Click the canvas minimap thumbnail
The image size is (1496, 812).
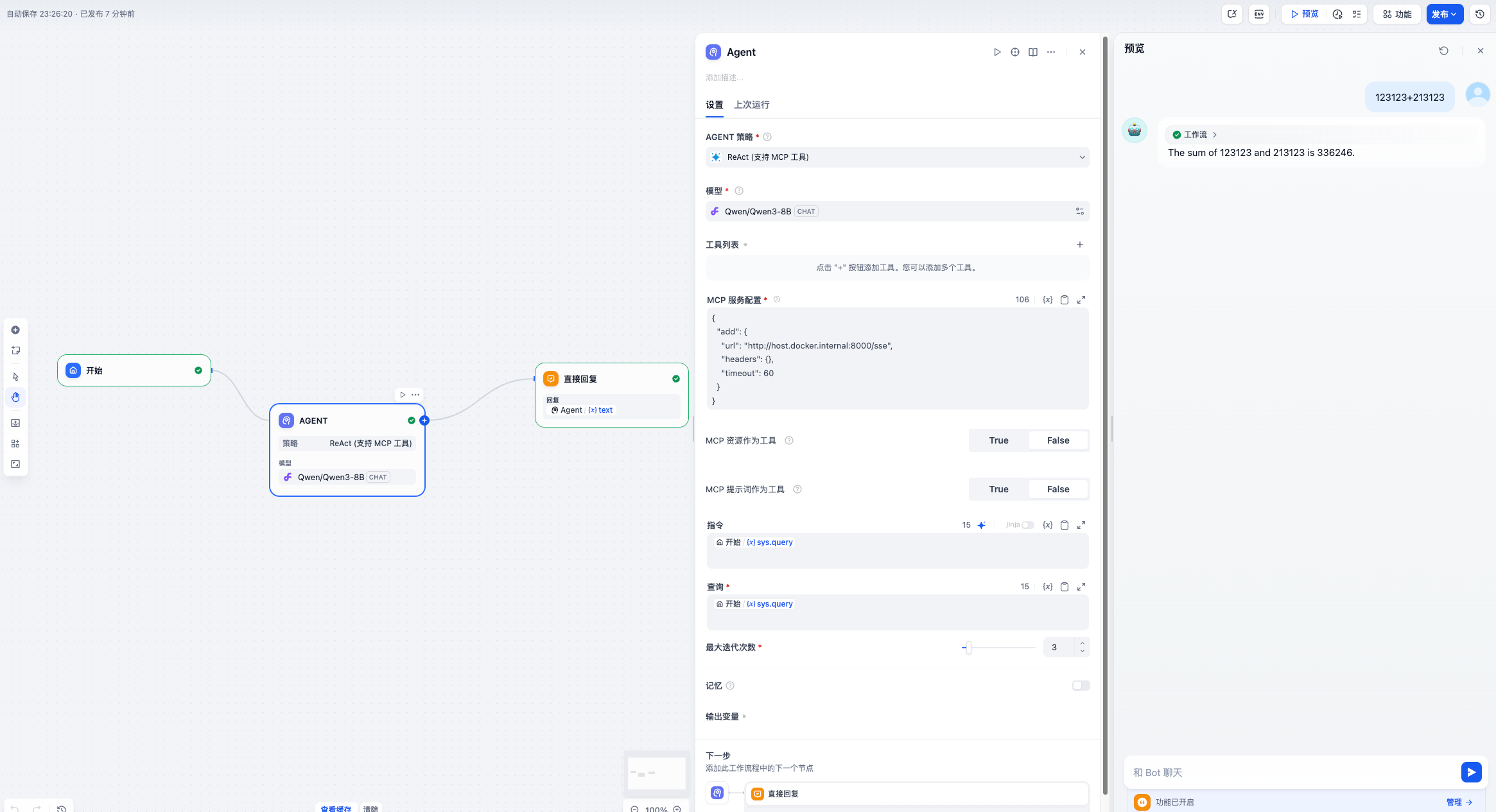(656, 773)
